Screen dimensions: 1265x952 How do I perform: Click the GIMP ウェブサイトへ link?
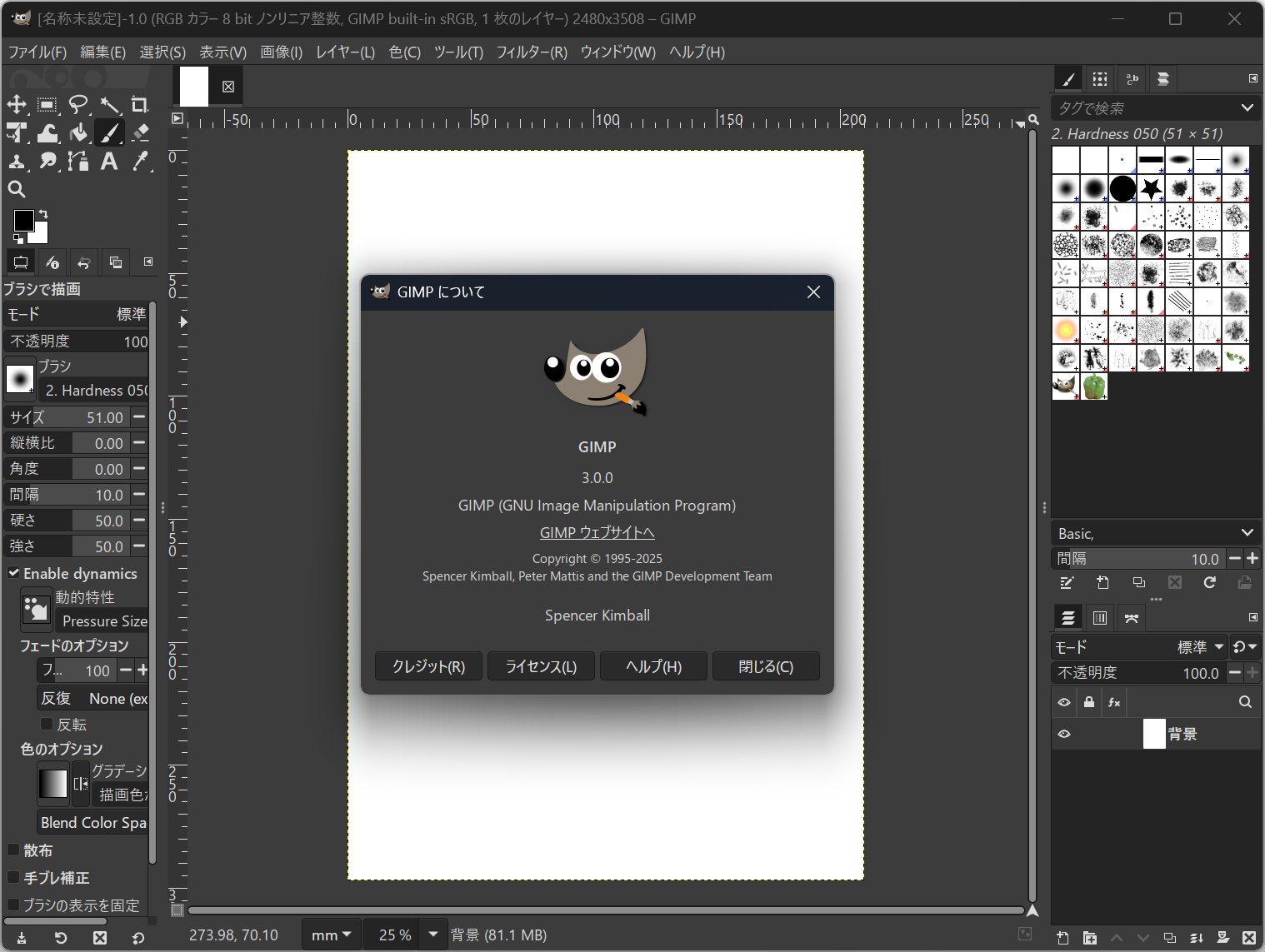[x=597, y=532]
